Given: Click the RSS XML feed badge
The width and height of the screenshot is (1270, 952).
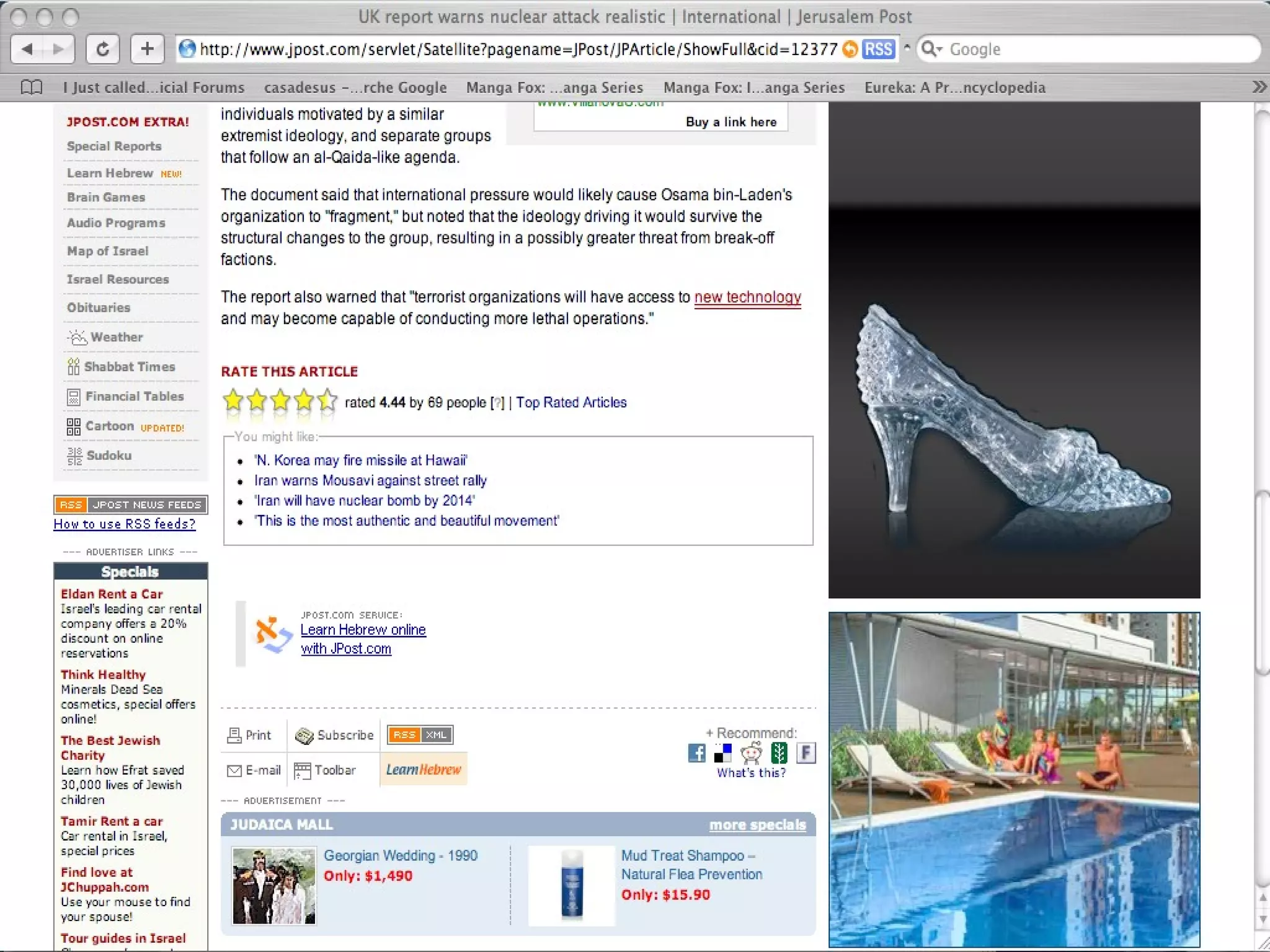Looking at the screenshot, I should [x=420, y=734].
